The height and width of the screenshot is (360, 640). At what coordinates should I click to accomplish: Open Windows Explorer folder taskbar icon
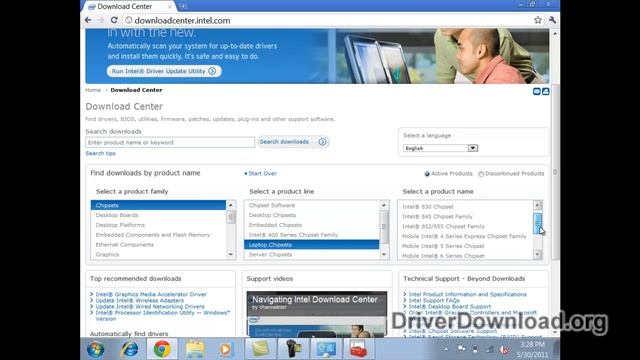[x=195, y=349]
